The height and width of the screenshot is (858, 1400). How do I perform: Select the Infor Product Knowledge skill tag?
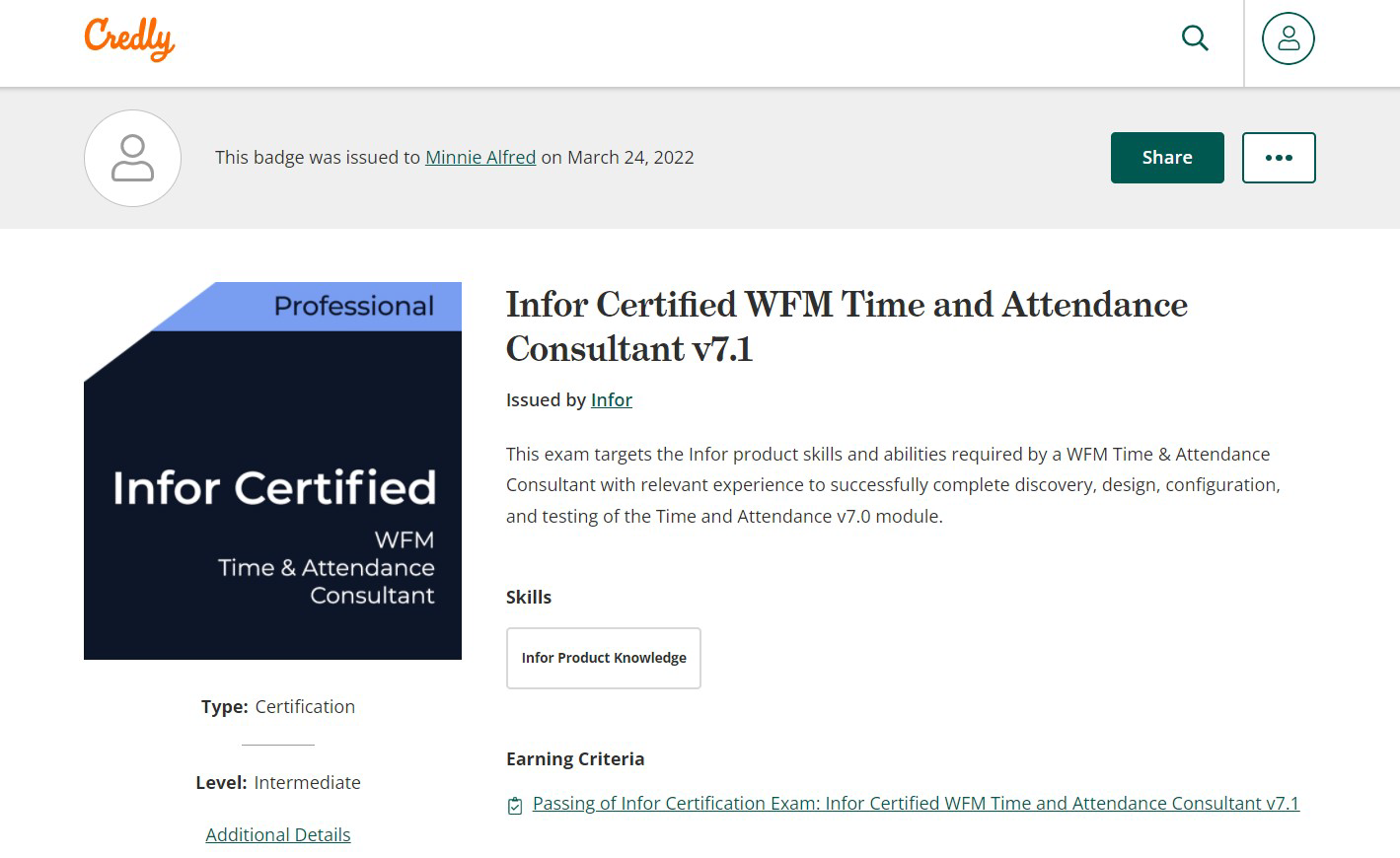point(603,658)
